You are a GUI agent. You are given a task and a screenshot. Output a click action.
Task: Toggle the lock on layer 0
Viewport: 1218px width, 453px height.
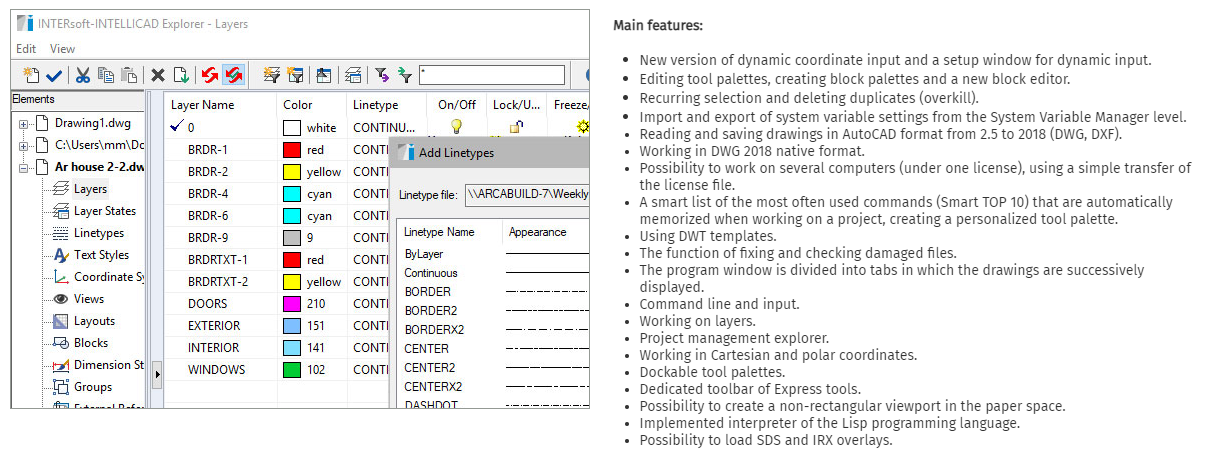[515, 127]
